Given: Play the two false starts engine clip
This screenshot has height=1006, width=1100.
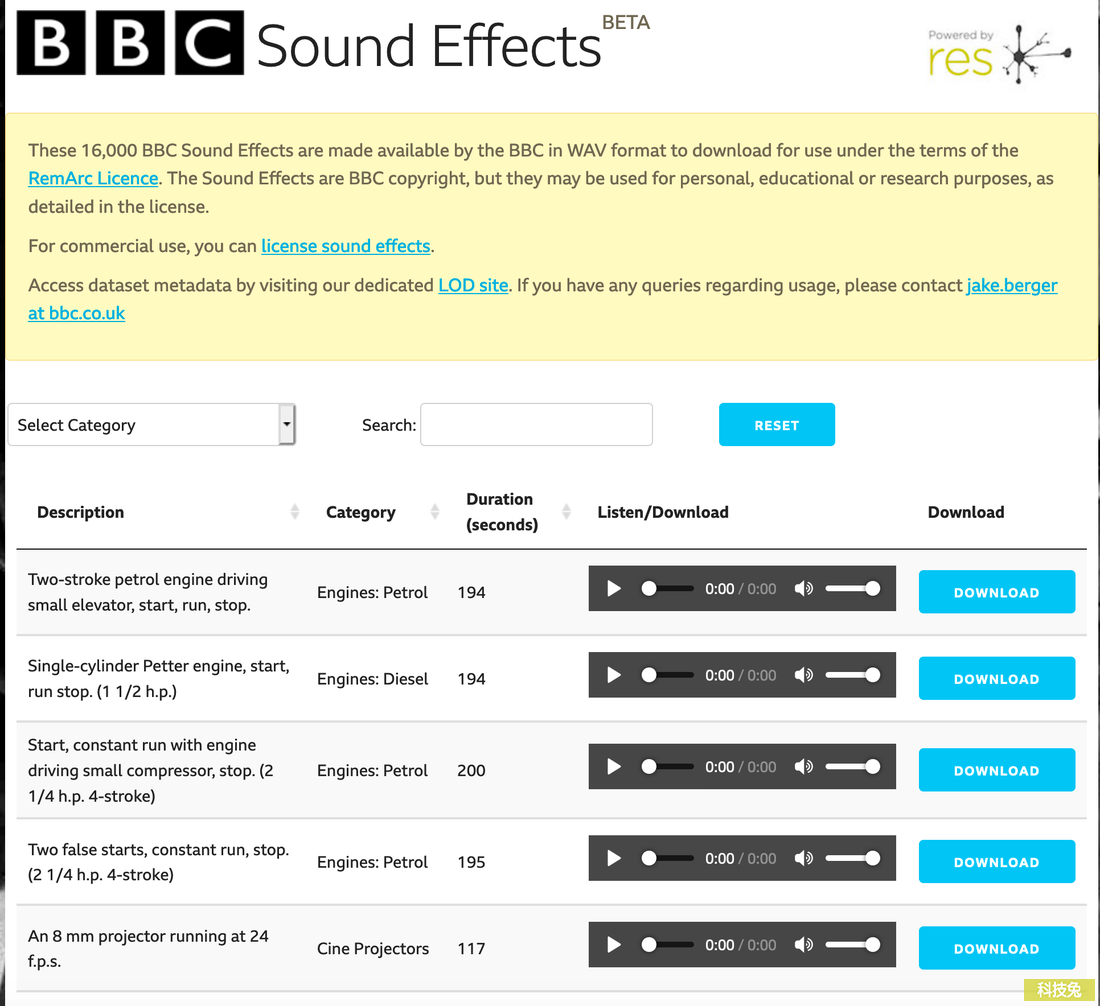Looking at the screenshot, I should pyautogui.click(x=613, y=858).
